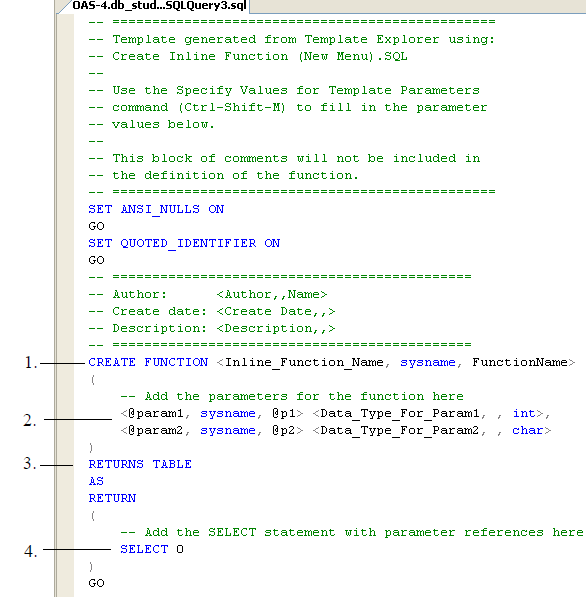The image size is (586, 598).
Task: Click the 'the definition of the function.' comment
Action: (x=223, y=175)
